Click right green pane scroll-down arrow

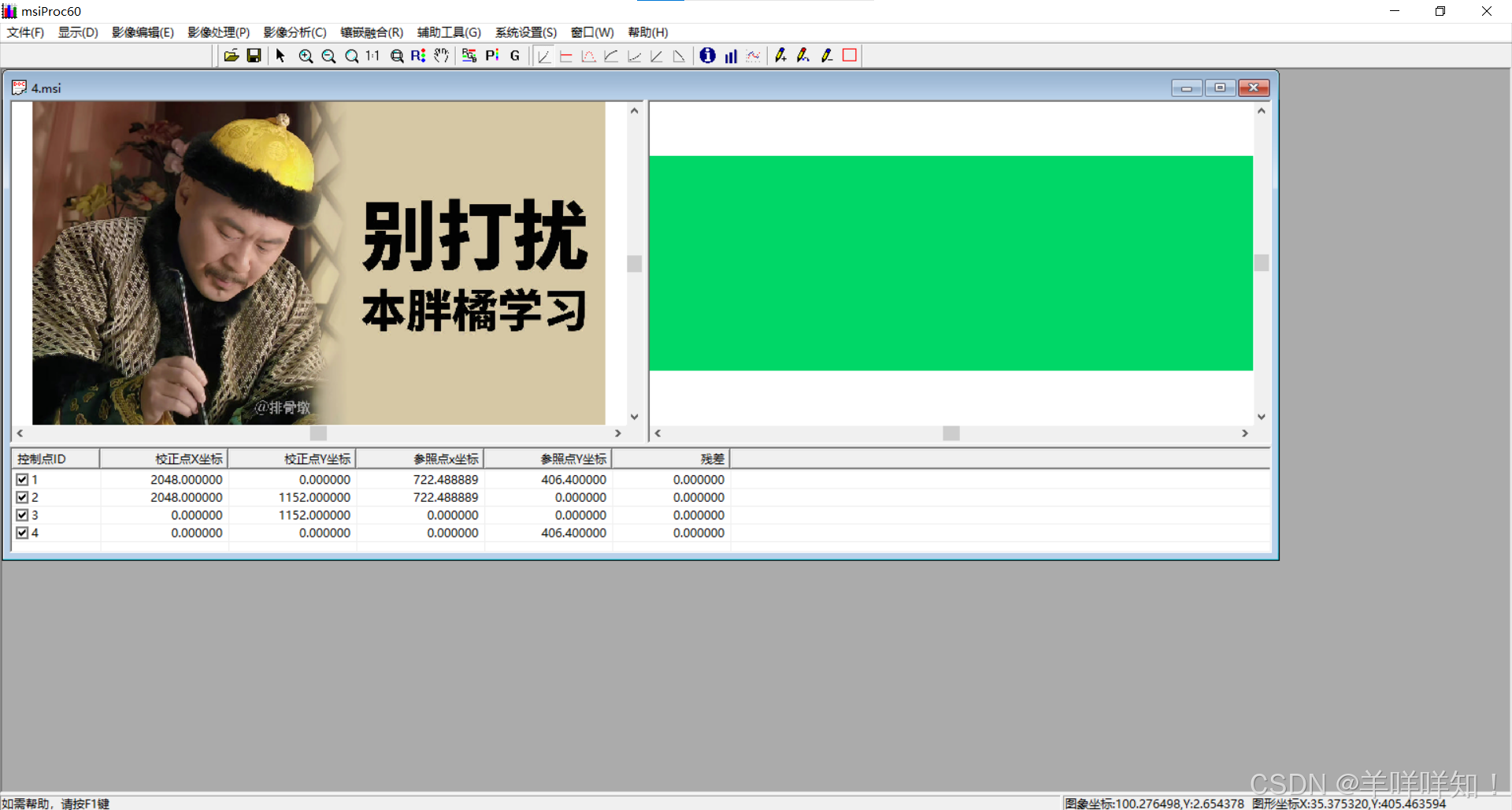point(1262,417)
